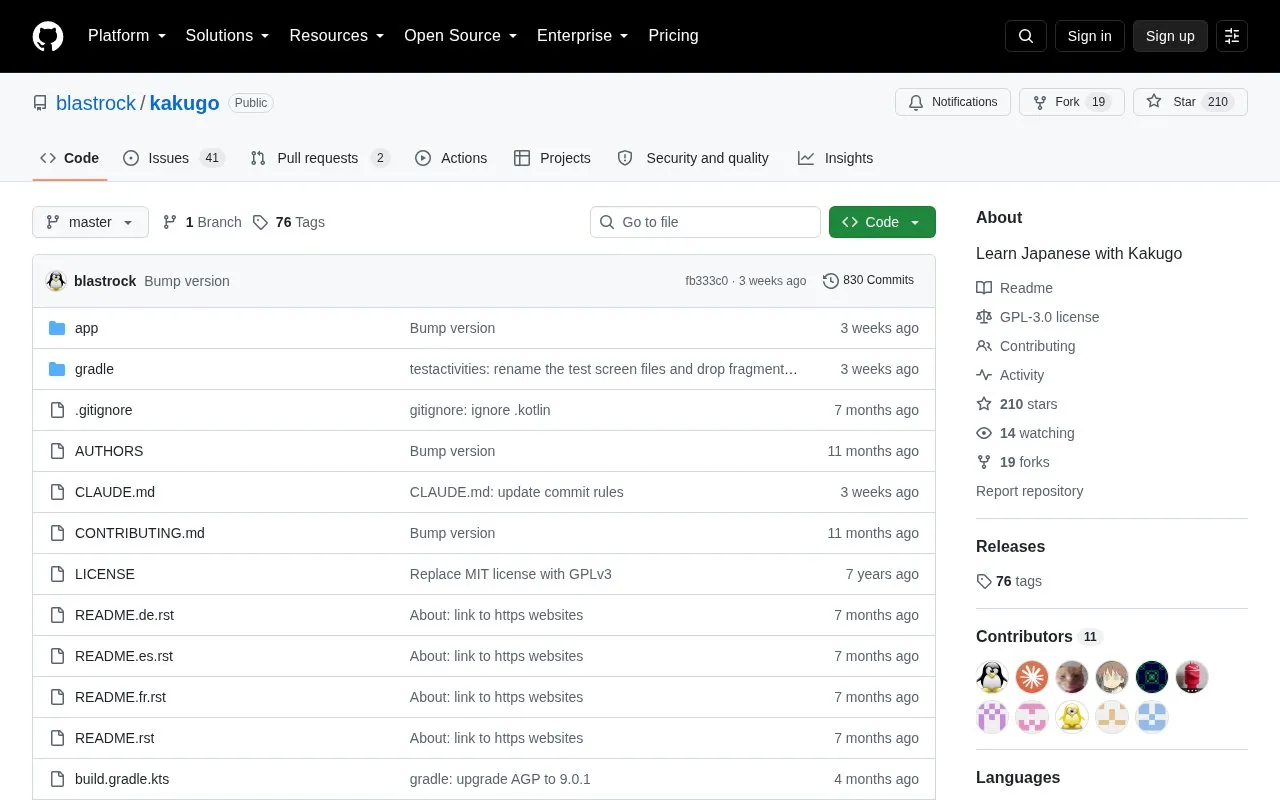View the 830 Commits history
Screen dimensions: 1280x800
(868, 280)
